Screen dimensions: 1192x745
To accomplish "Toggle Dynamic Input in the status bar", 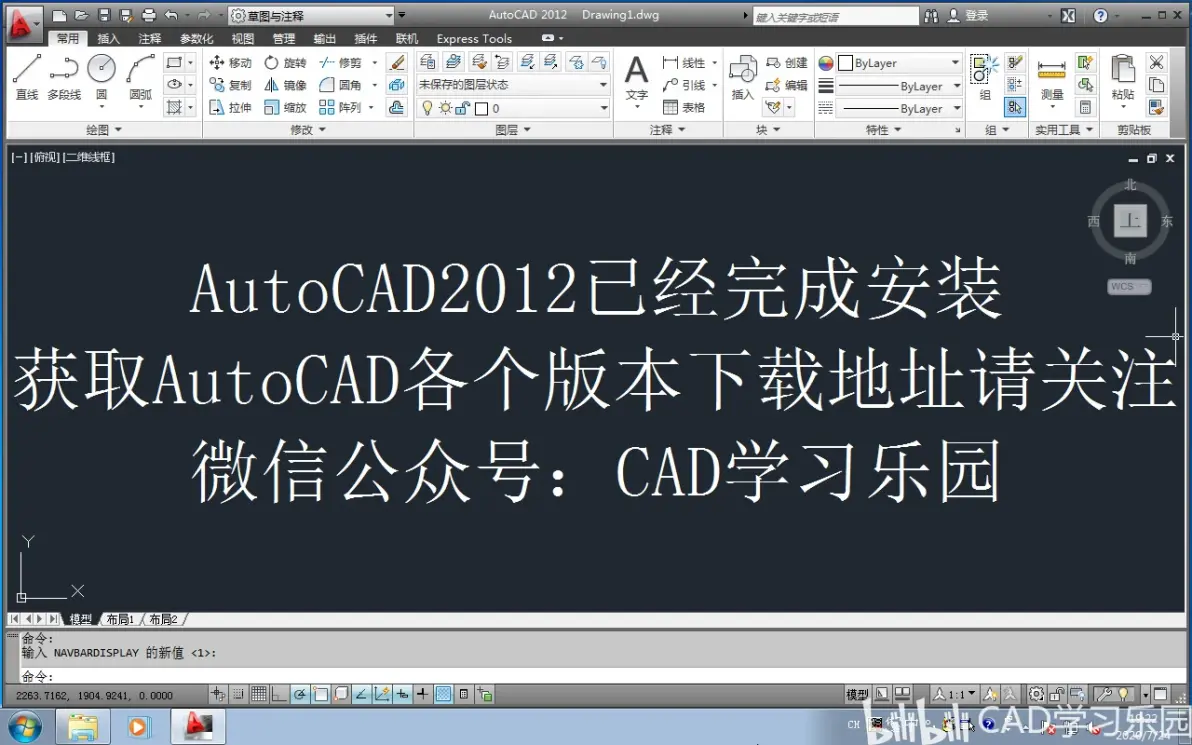I will pos(402,694).
